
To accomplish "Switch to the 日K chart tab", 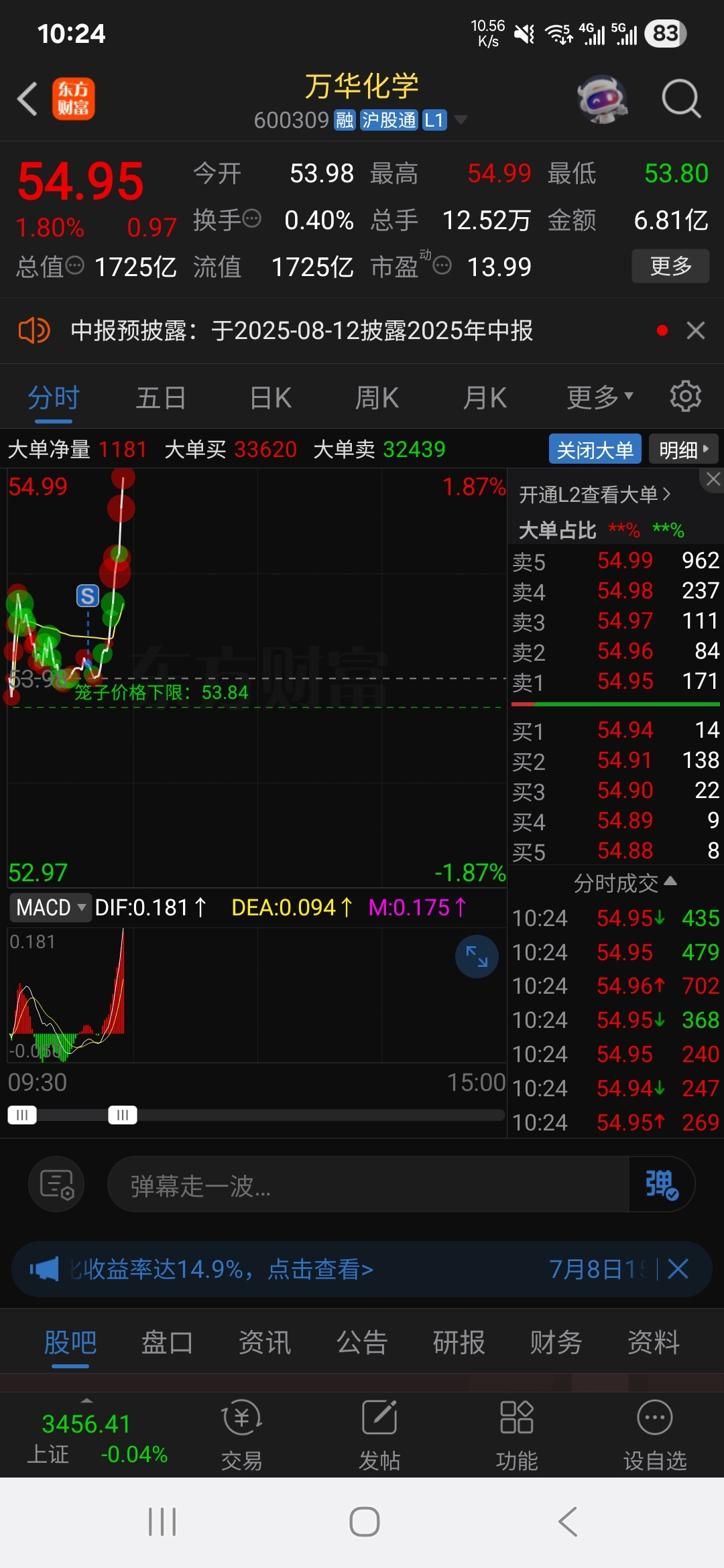I will (x=270, y=398).
